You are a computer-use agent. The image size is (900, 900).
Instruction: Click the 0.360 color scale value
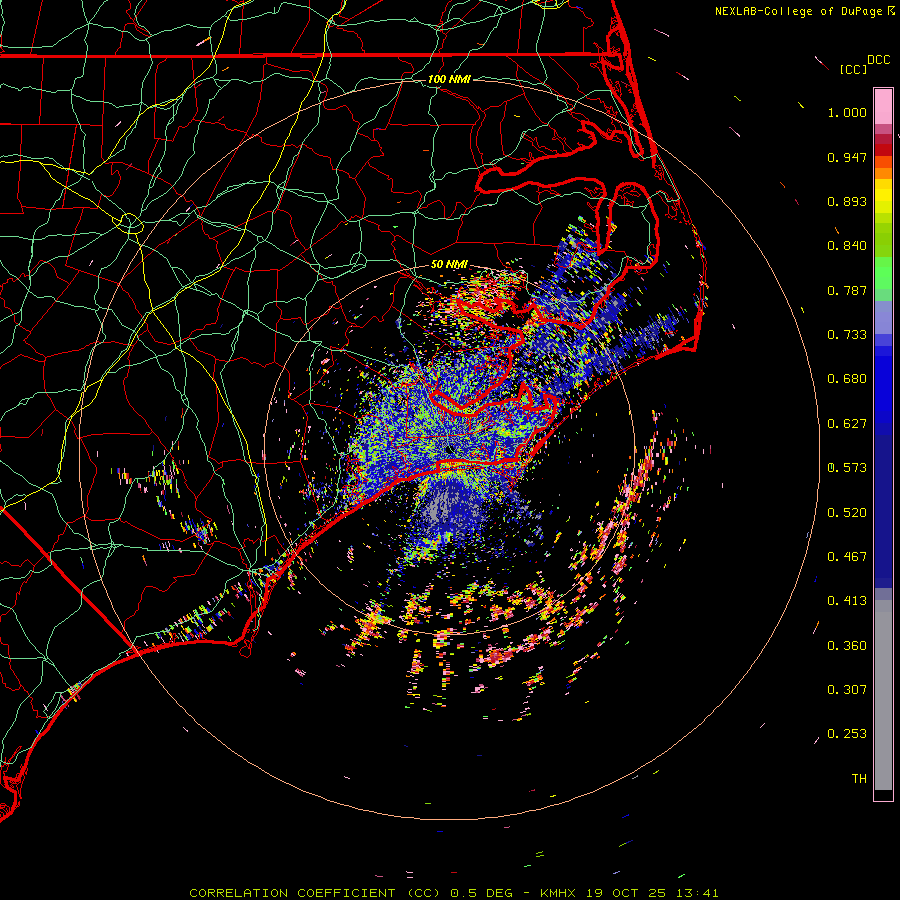[847, 646]
